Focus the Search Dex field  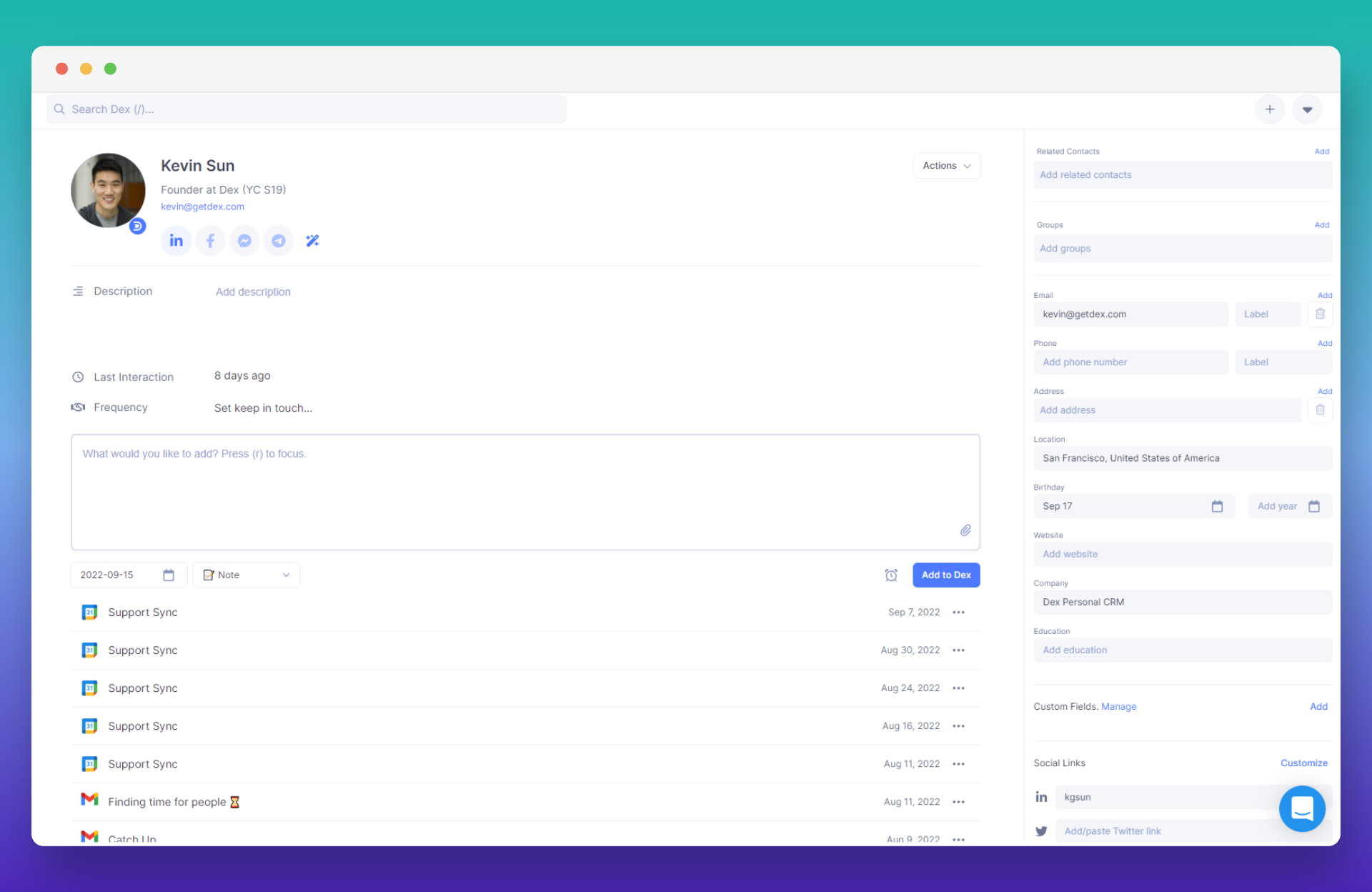pos(307,109)
